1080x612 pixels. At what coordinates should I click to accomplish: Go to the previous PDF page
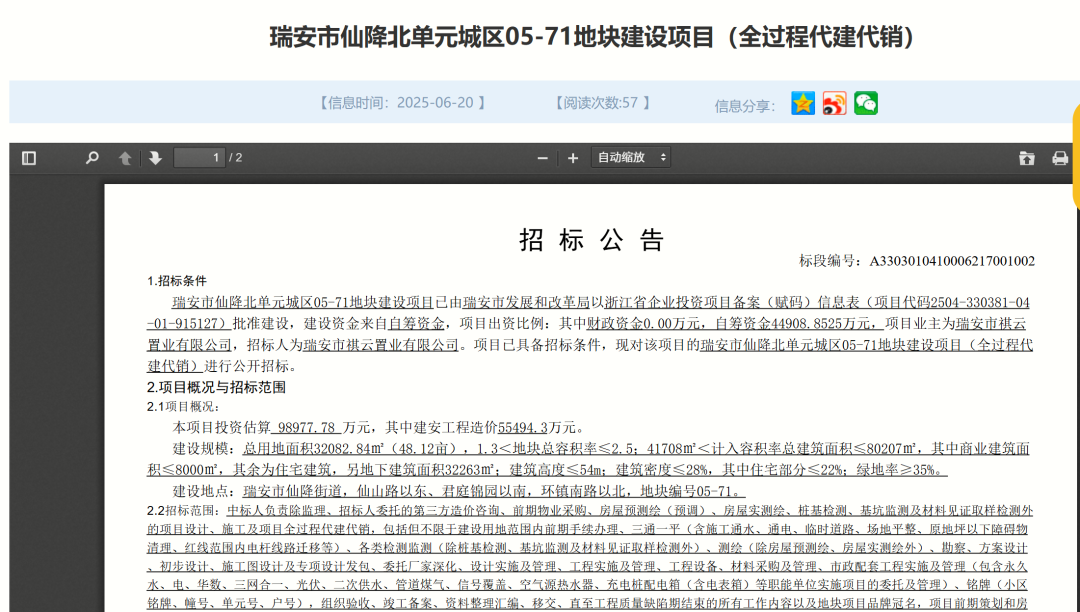[x=125, y=158]
